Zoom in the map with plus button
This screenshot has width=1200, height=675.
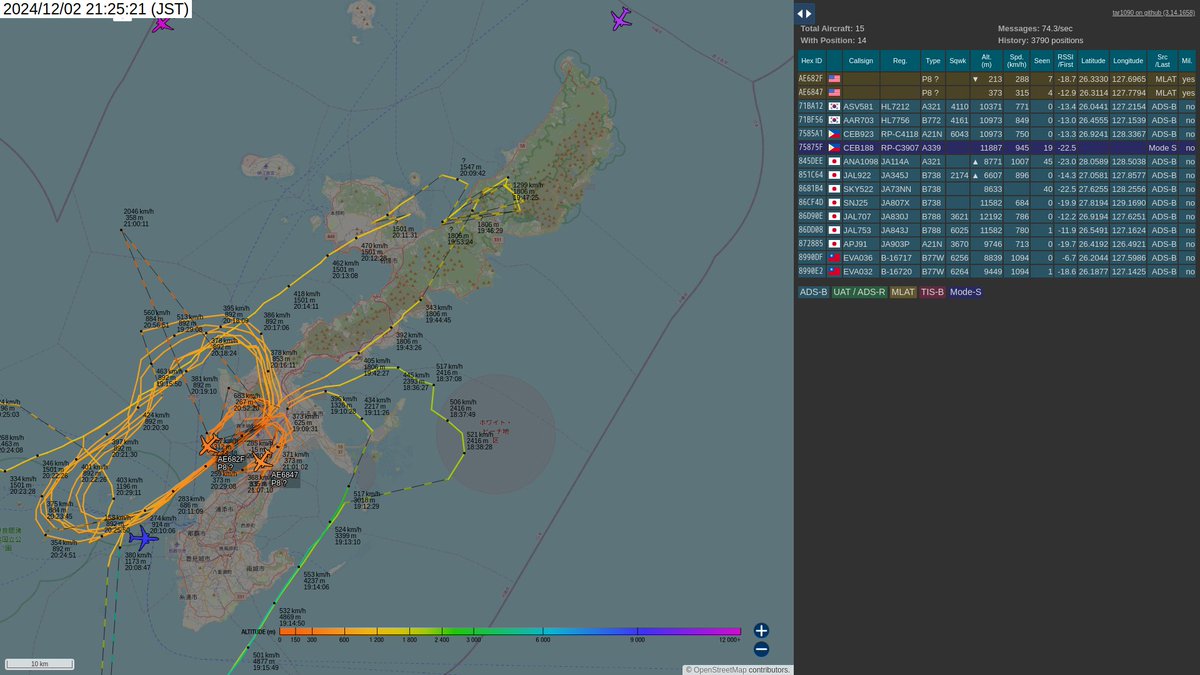[x=761, y=630]
